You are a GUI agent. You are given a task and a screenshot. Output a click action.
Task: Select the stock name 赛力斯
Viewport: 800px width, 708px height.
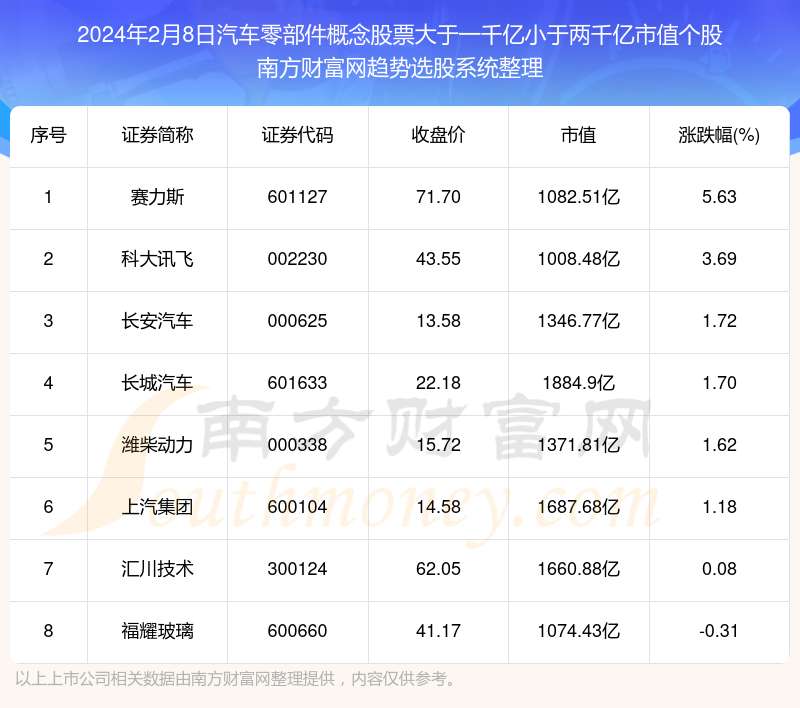pyautogui.click(x=157, y=197)
